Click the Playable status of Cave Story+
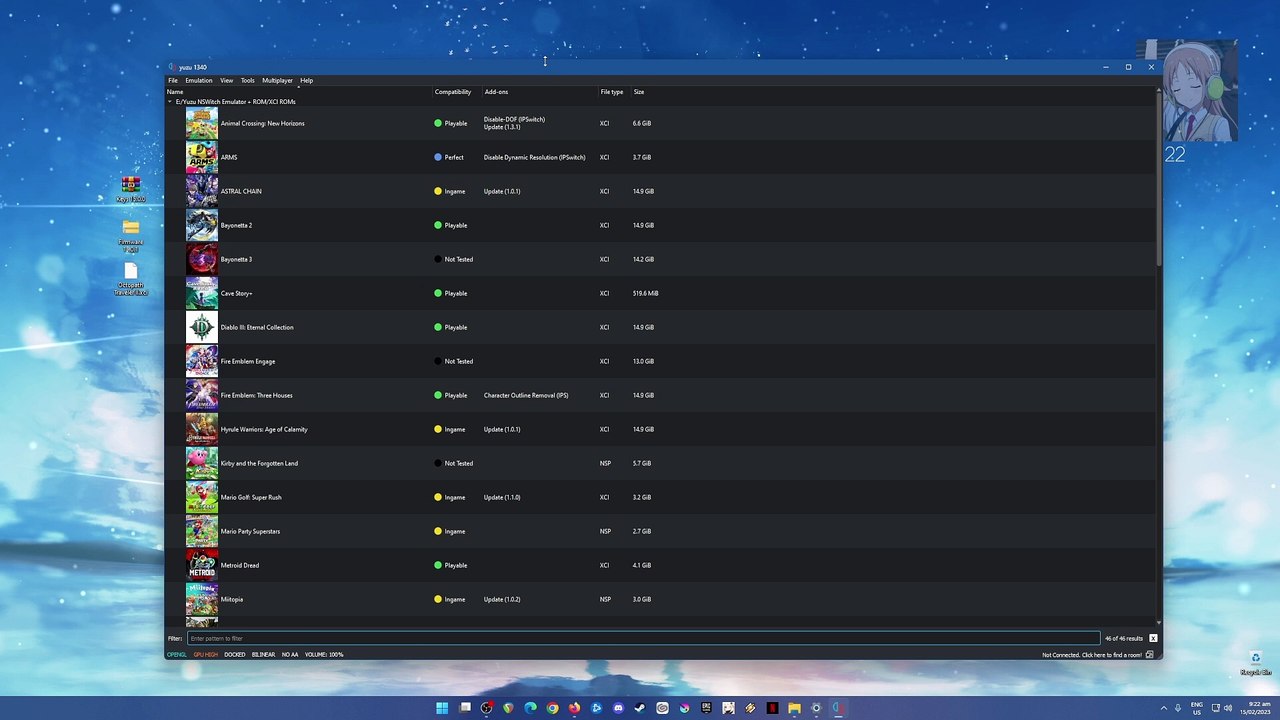1280x720 pixels. click(451, 294)
